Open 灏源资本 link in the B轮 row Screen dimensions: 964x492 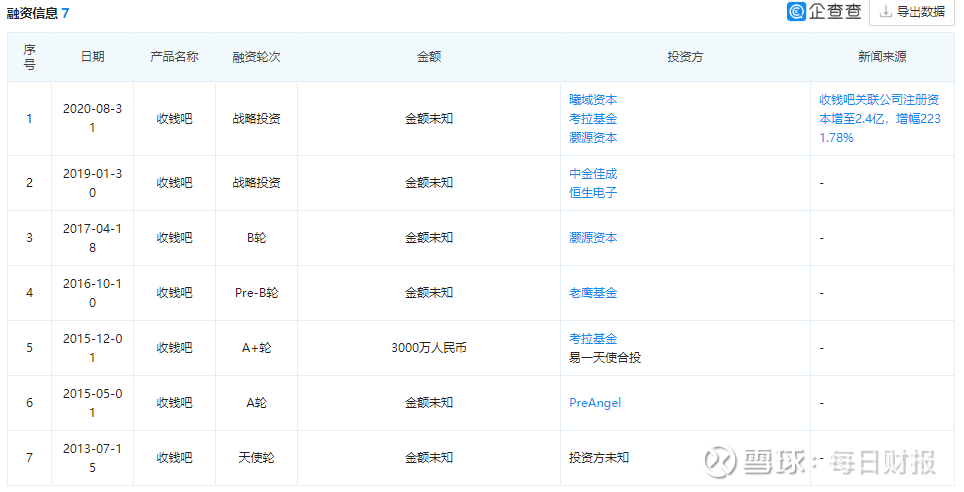pyautogui.click(x=593, y=238)
